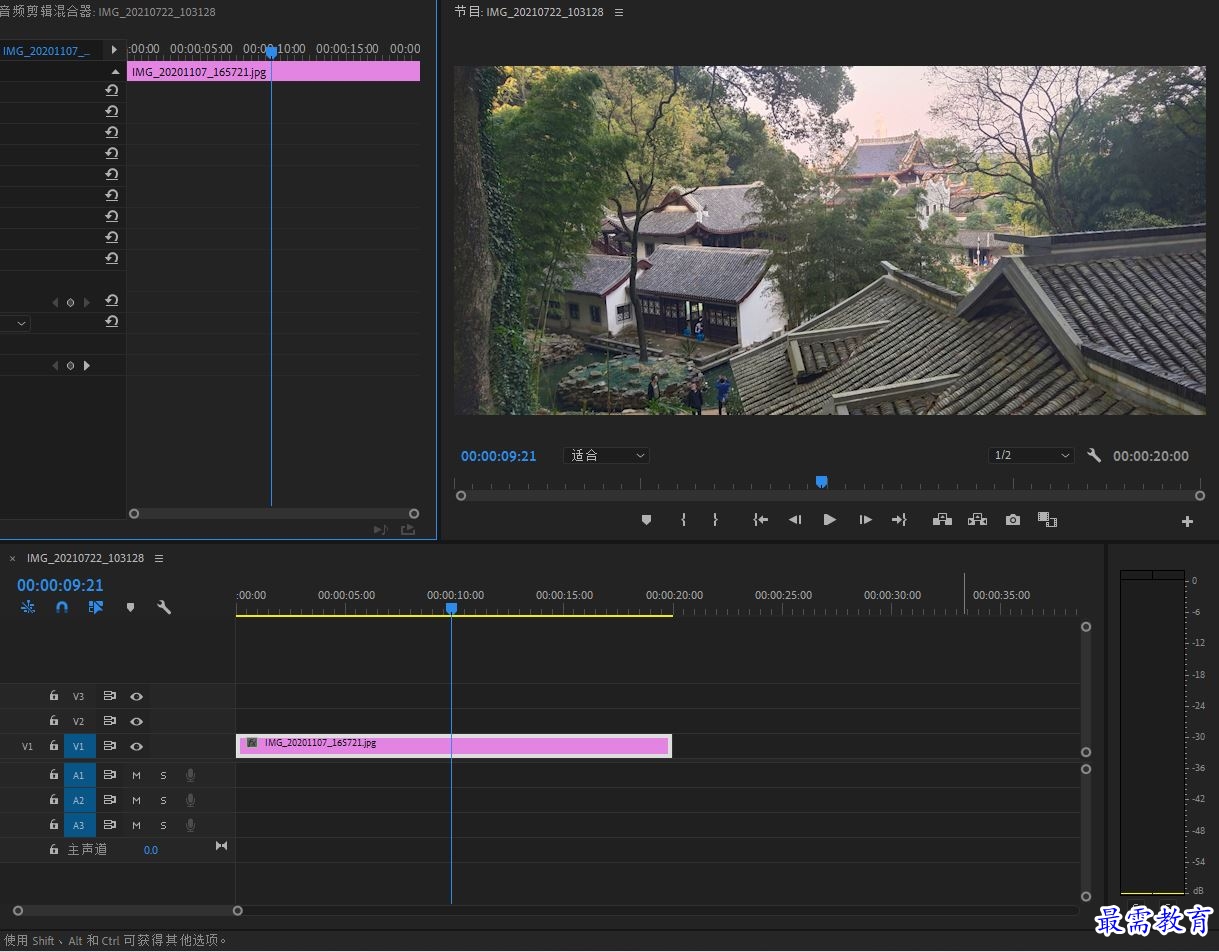Image resolution: width=1219 pixels, height=952 pixels.
Task: Click the timeline horizontal zoom scrollbar
Action: (x=127, y=910)
